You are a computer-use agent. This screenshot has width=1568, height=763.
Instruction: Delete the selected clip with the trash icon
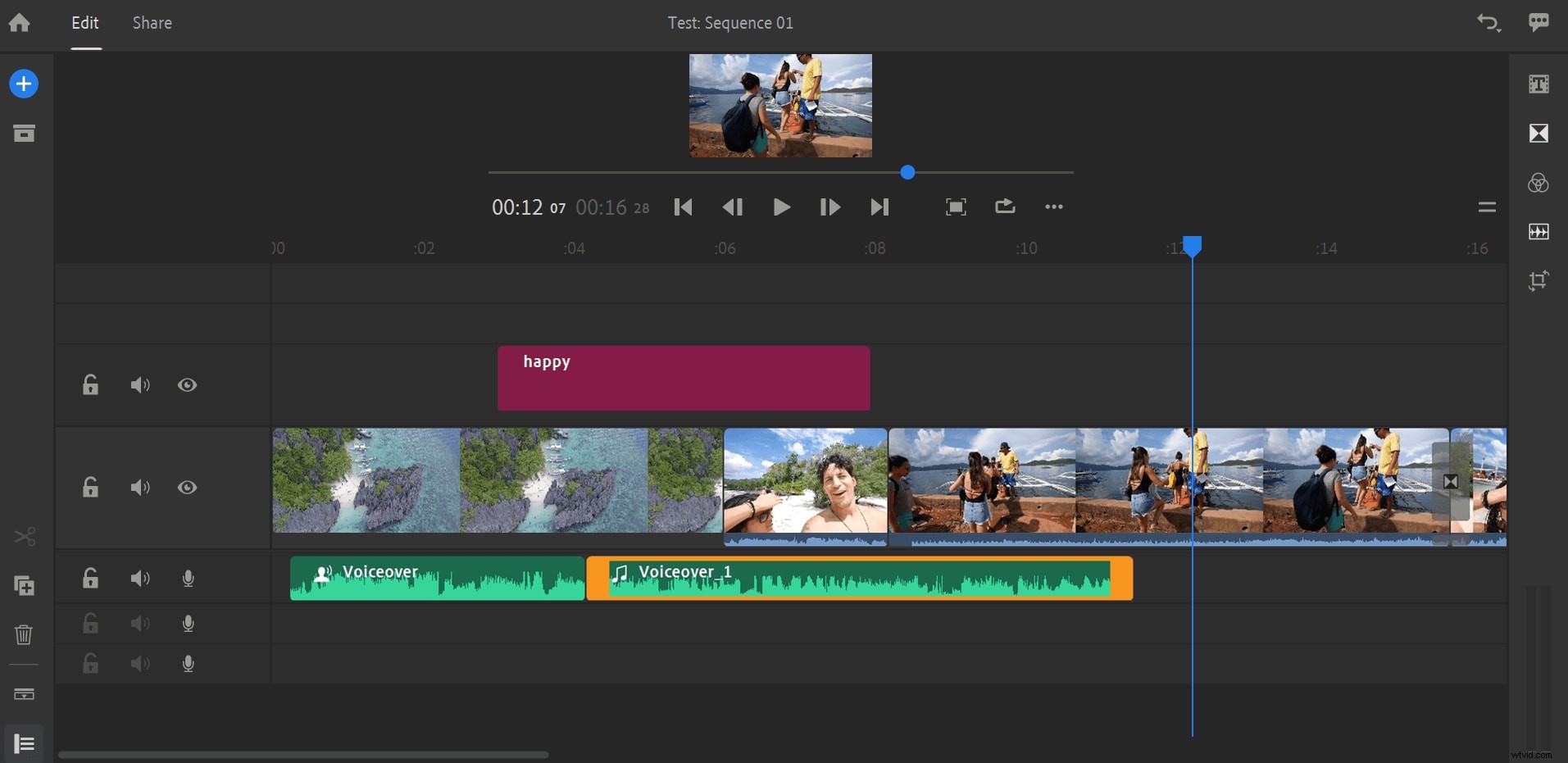point(23,635)
